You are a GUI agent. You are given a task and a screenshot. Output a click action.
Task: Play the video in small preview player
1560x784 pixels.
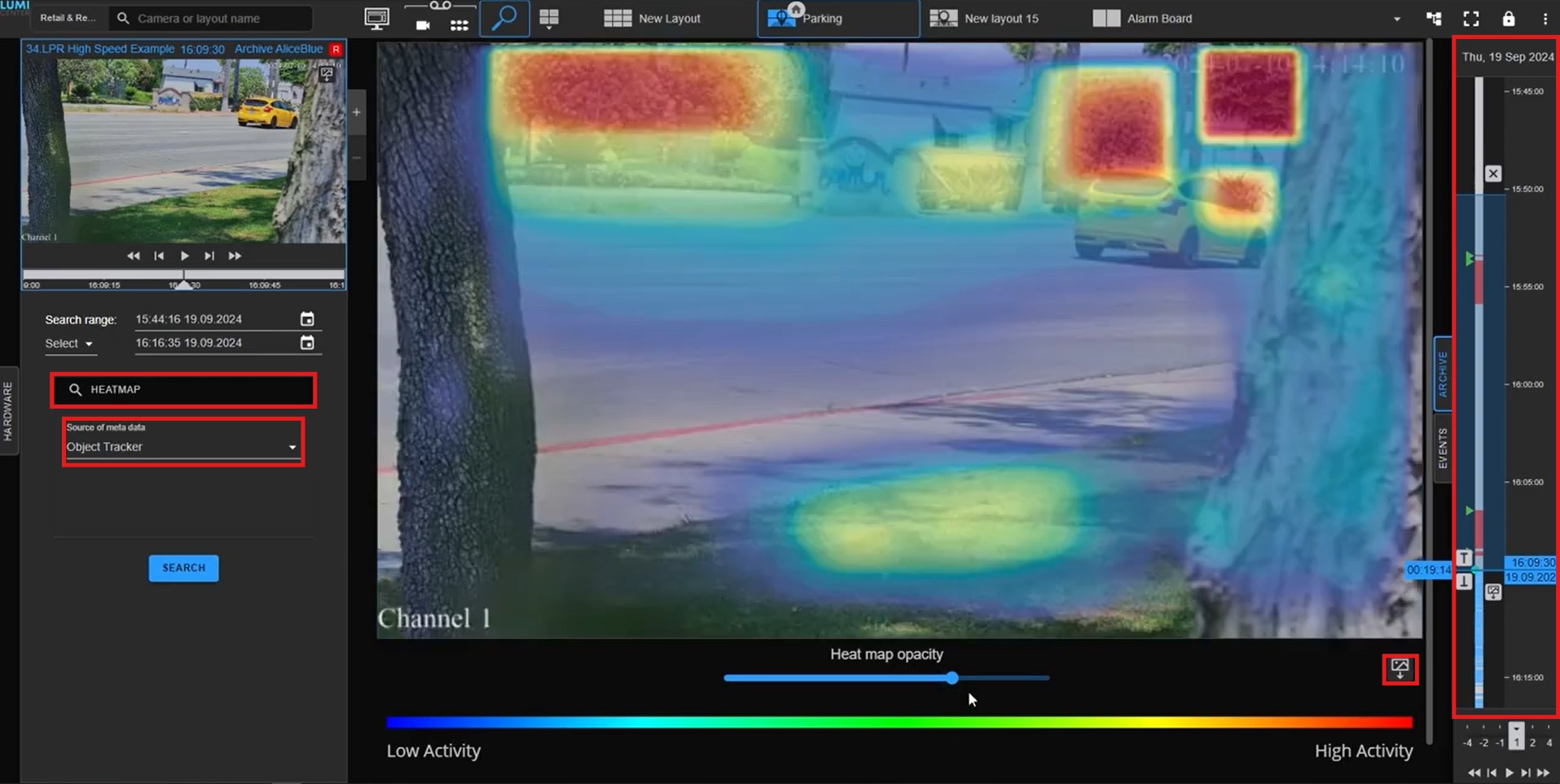point(185,256)
